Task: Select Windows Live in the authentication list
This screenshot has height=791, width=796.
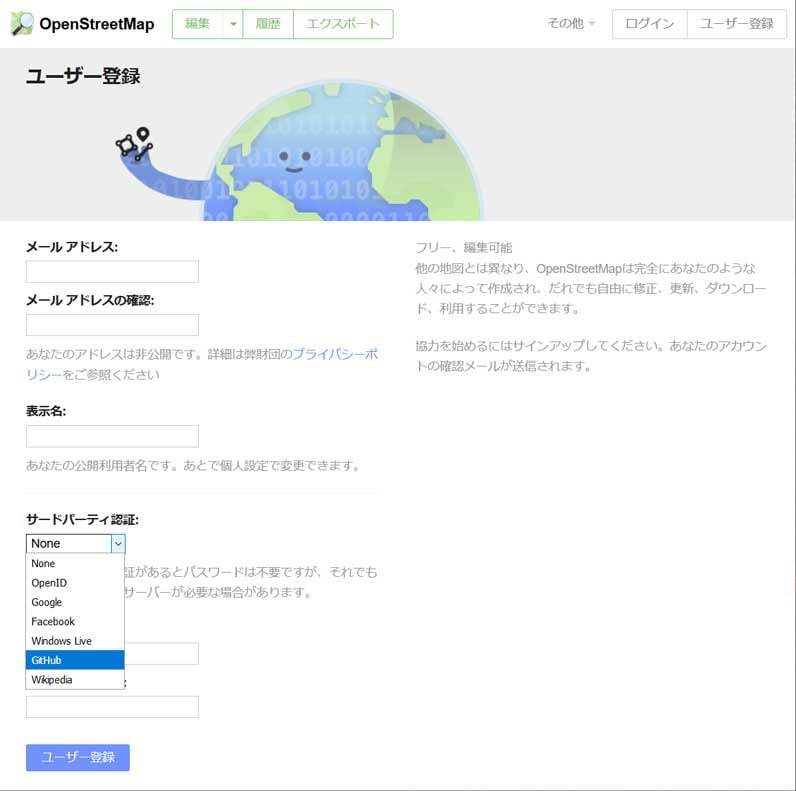Action: pos(75,641)
